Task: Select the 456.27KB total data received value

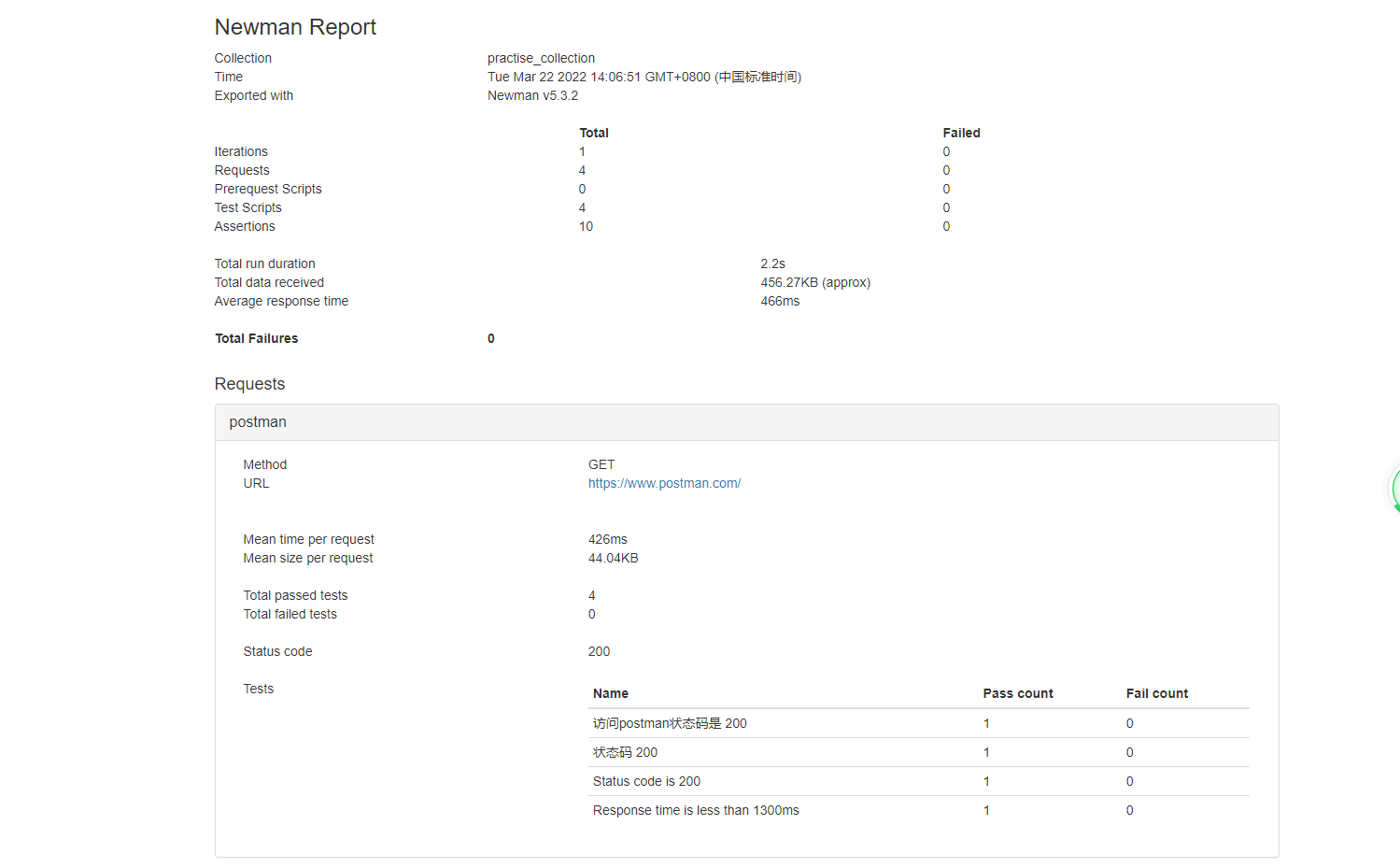Action: [x=814, y=282]
